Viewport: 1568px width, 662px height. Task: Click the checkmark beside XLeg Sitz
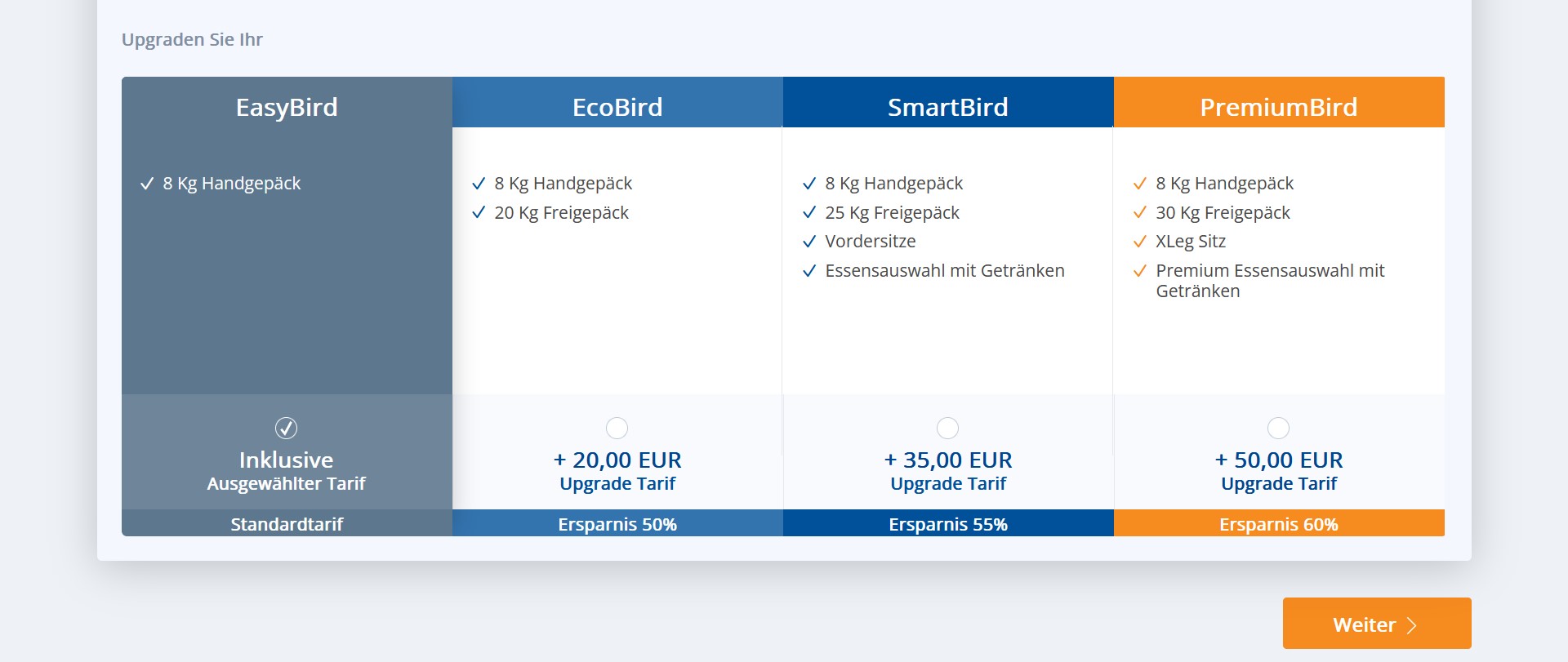1139,242
